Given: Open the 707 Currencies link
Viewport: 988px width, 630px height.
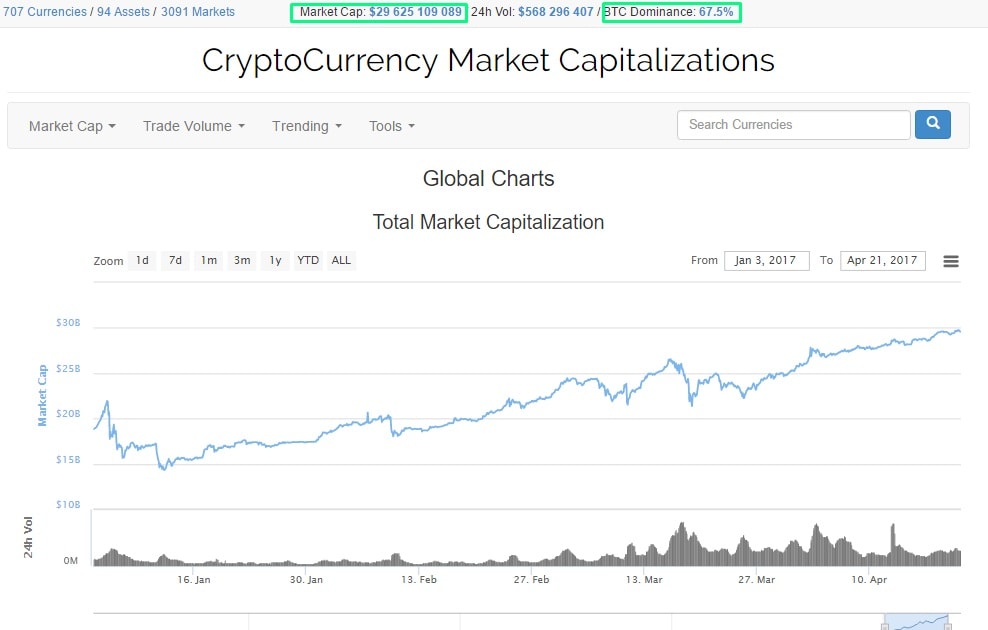Looking at the screenshot, I should [44, 12].
